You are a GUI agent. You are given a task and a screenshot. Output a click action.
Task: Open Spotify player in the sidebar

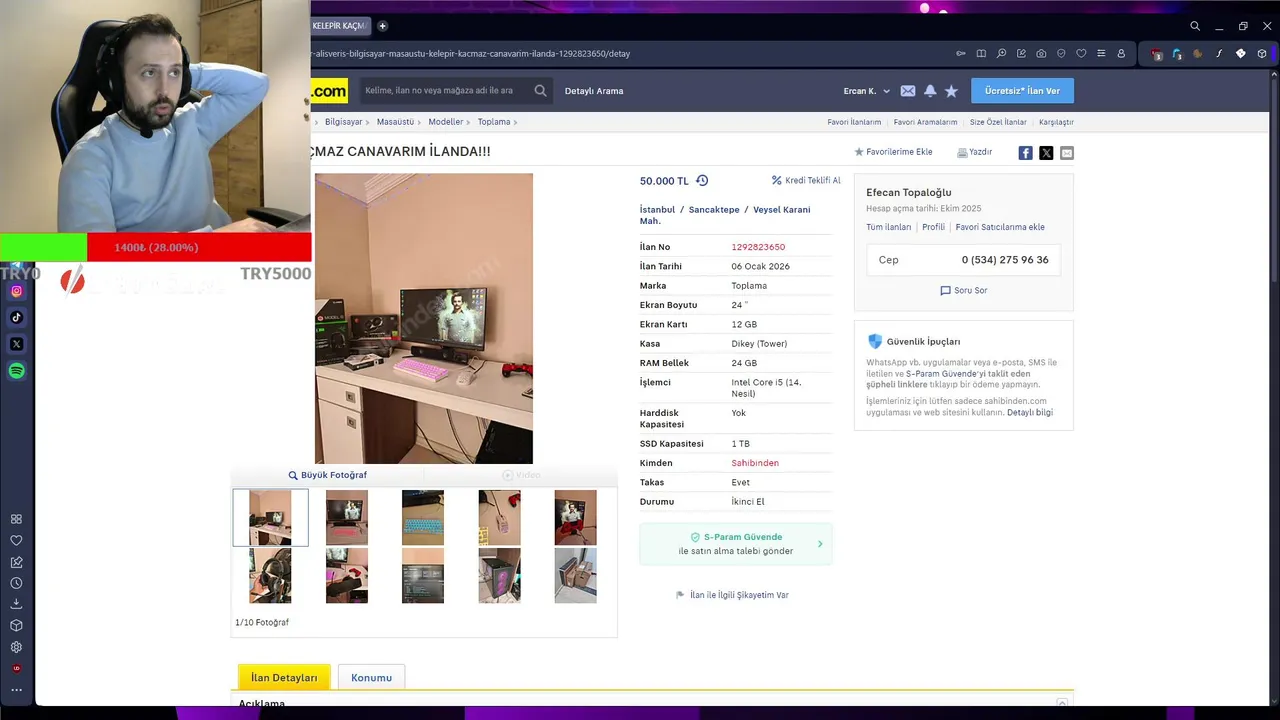pos(16,371)
